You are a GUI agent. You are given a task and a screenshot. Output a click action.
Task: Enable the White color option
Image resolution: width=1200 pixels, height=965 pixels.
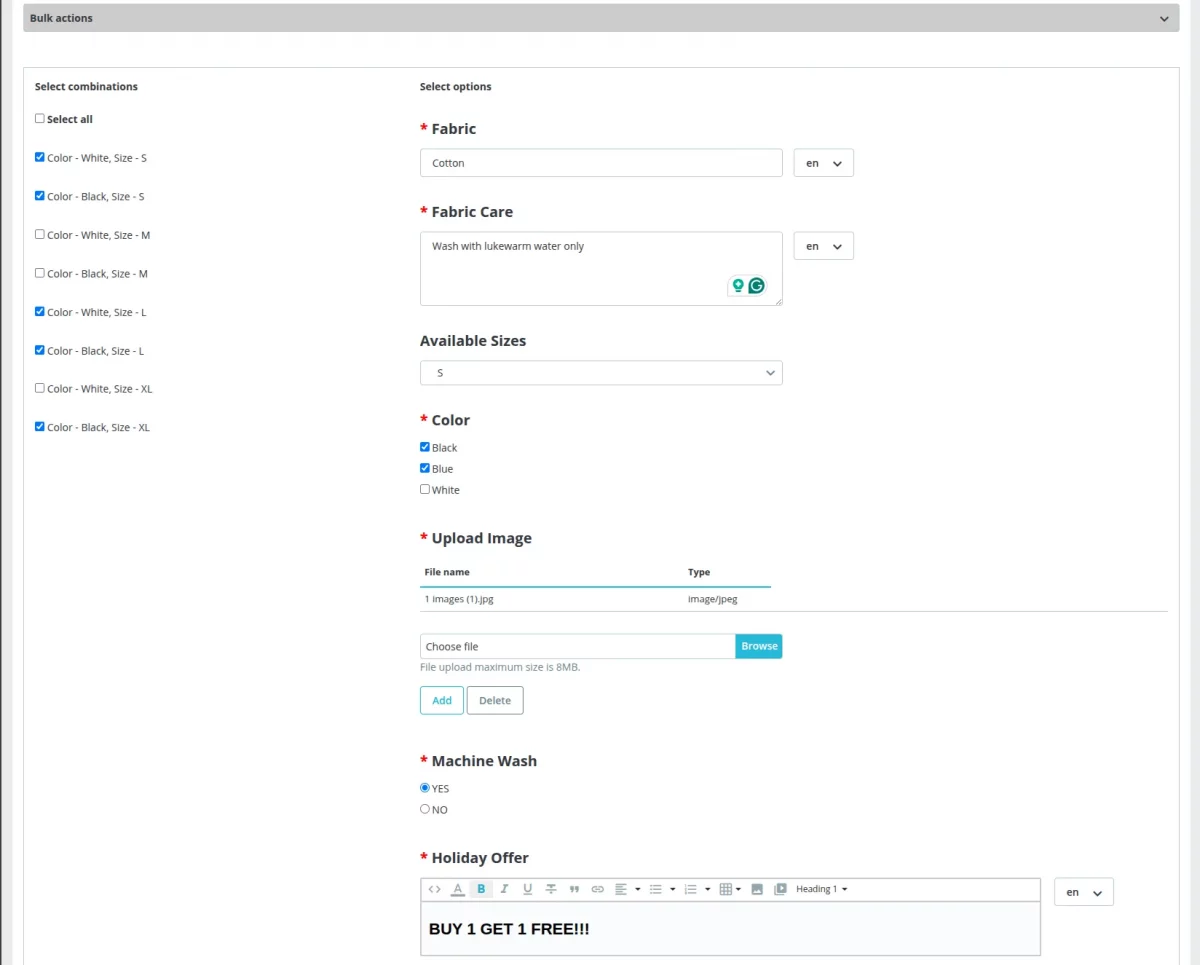(x=425, y=489)
